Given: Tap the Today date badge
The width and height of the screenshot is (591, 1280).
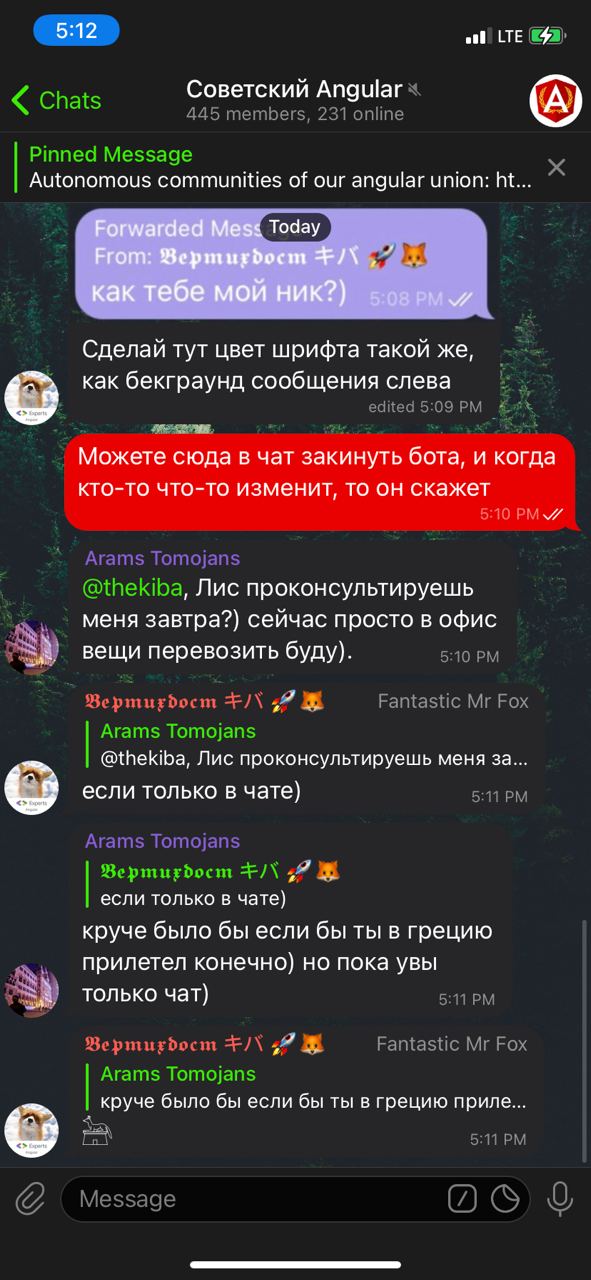Looking at the screenshot, I should coord(295,227).
